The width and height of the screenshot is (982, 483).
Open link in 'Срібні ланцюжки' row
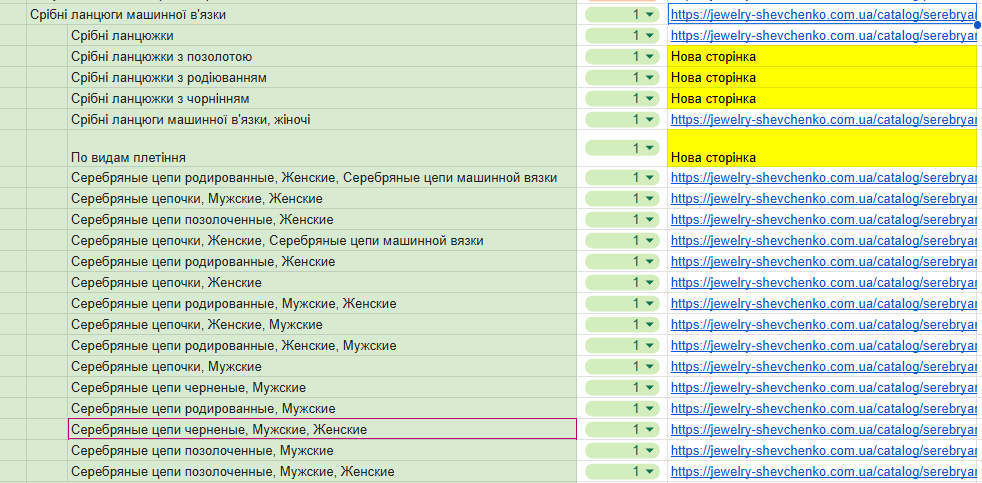click(824, 36)
